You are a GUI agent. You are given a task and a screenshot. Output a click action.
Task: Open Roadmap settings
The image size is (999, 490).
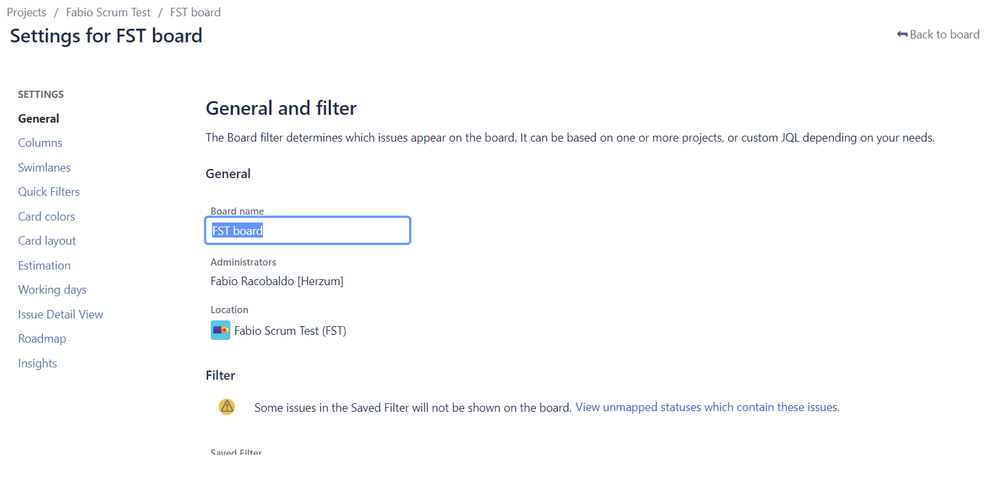tap(42, 339)
